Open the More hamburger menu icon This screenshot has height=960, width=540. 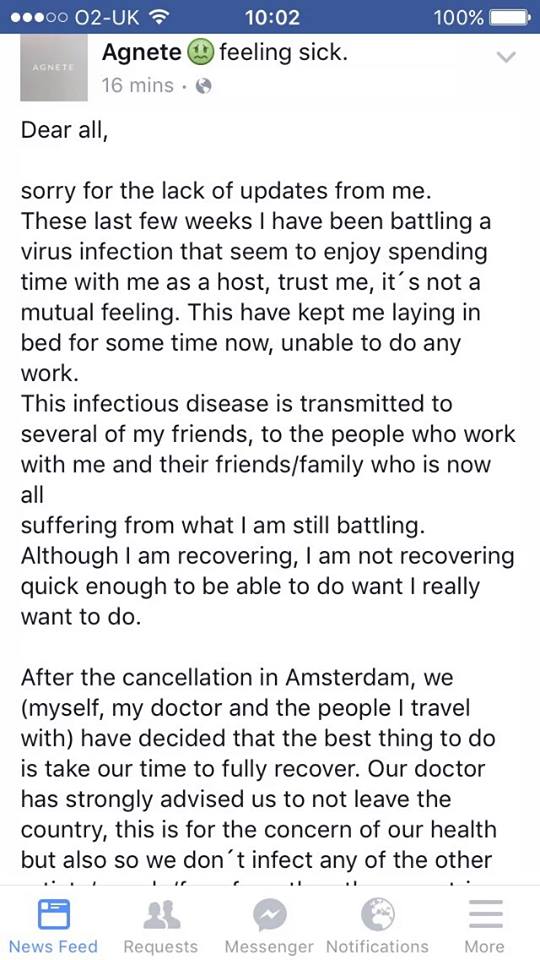(486, 916)
